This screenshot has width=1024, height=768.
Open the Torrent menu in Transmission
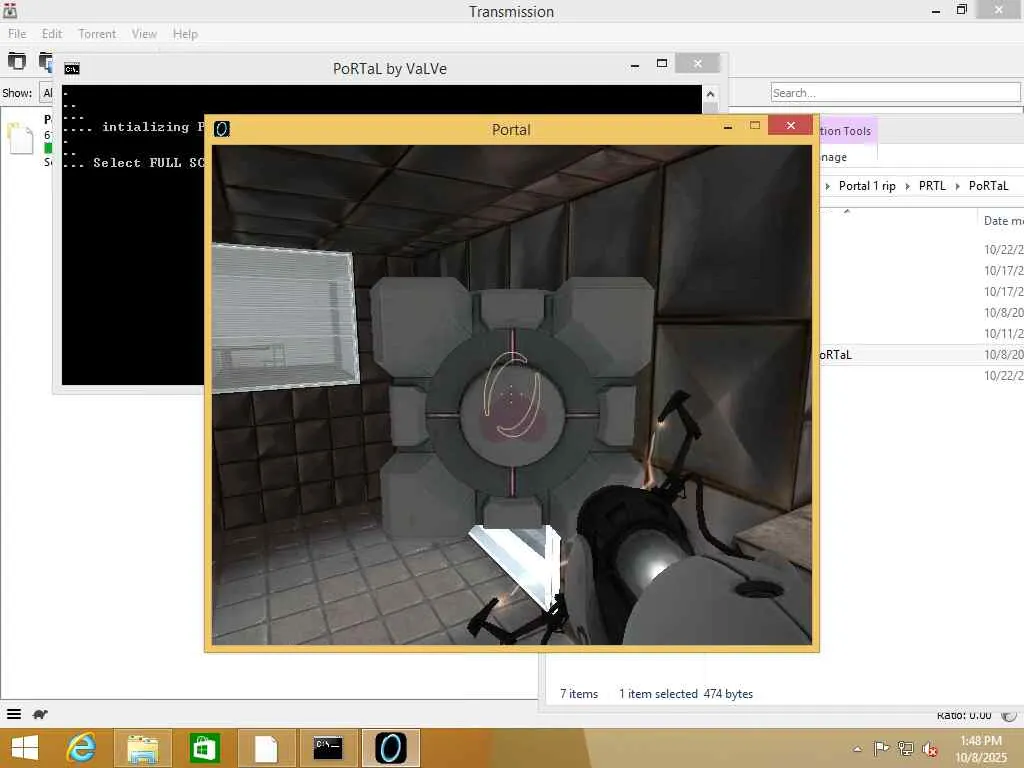tap(97, 34)
